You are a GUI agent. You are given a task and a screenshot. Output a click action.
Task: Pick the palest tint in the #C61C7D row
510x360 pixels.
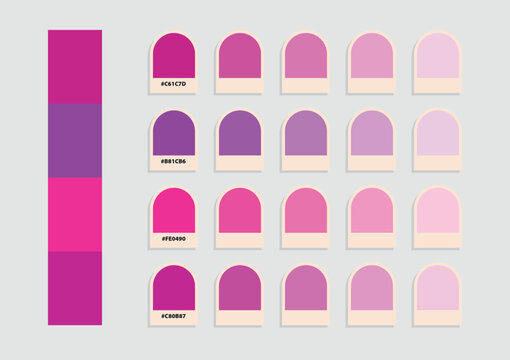pyautogui.click(x=438, y=55)
